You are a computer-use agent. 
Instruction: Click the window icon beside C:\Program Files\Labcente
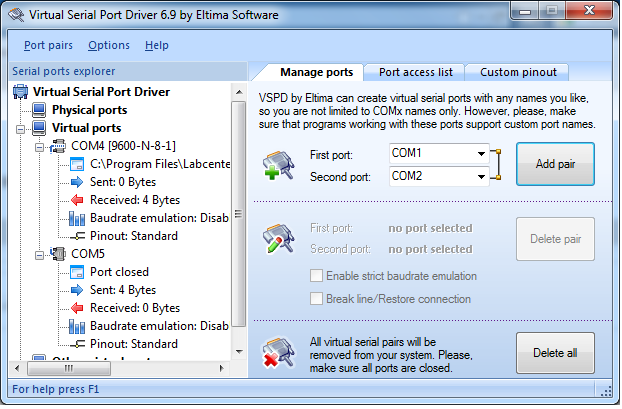click(77, 164)
